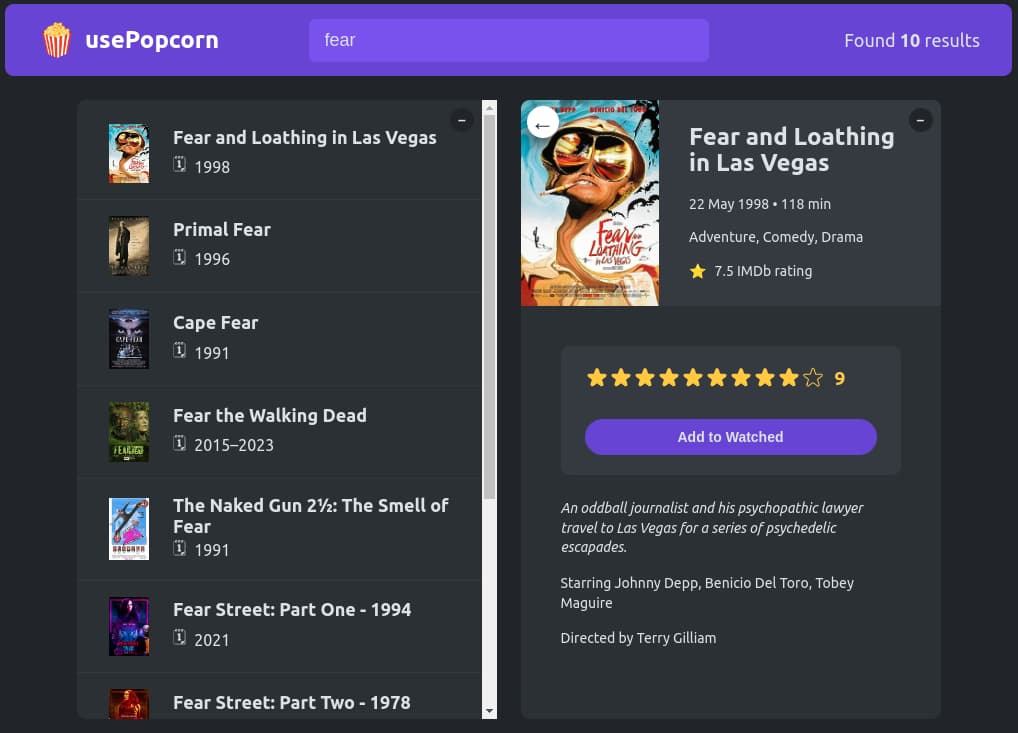Click the user rating number 9
The height and width of the screenshot is (733, 1018).
(x=839, y=379)
